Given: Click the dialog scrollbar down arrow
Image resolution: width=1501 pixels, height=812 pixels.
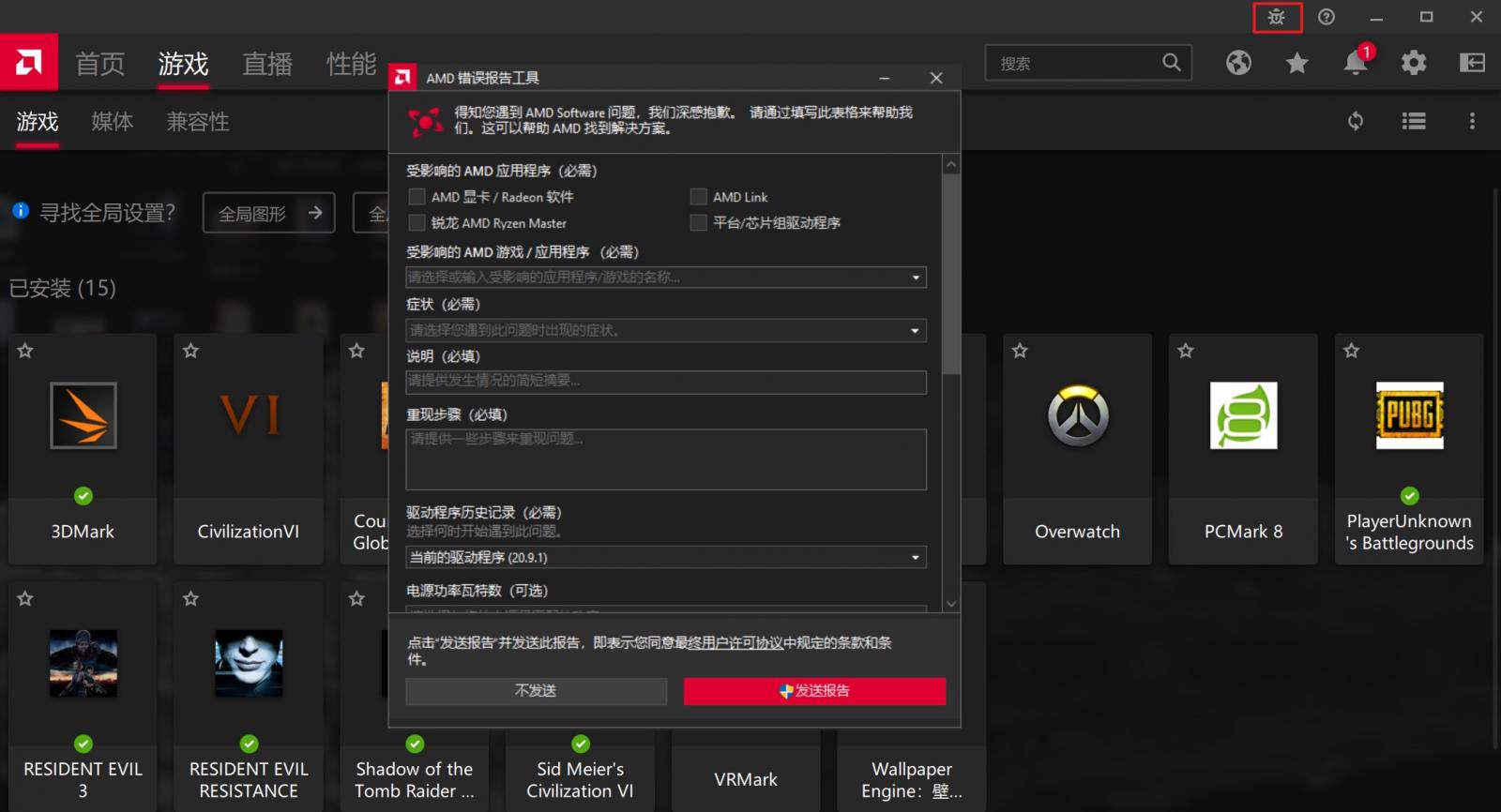Looking at the screenshot, I should [x=951, y=604].
